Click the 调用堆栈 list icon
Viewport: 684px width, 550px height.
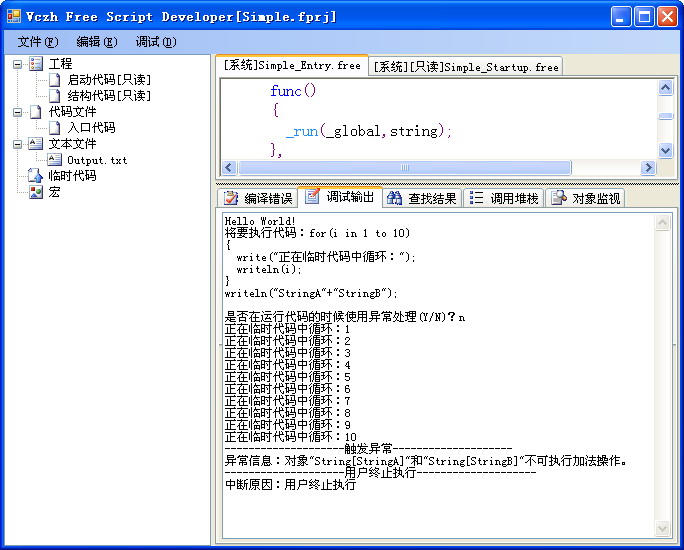coord(476,198)
